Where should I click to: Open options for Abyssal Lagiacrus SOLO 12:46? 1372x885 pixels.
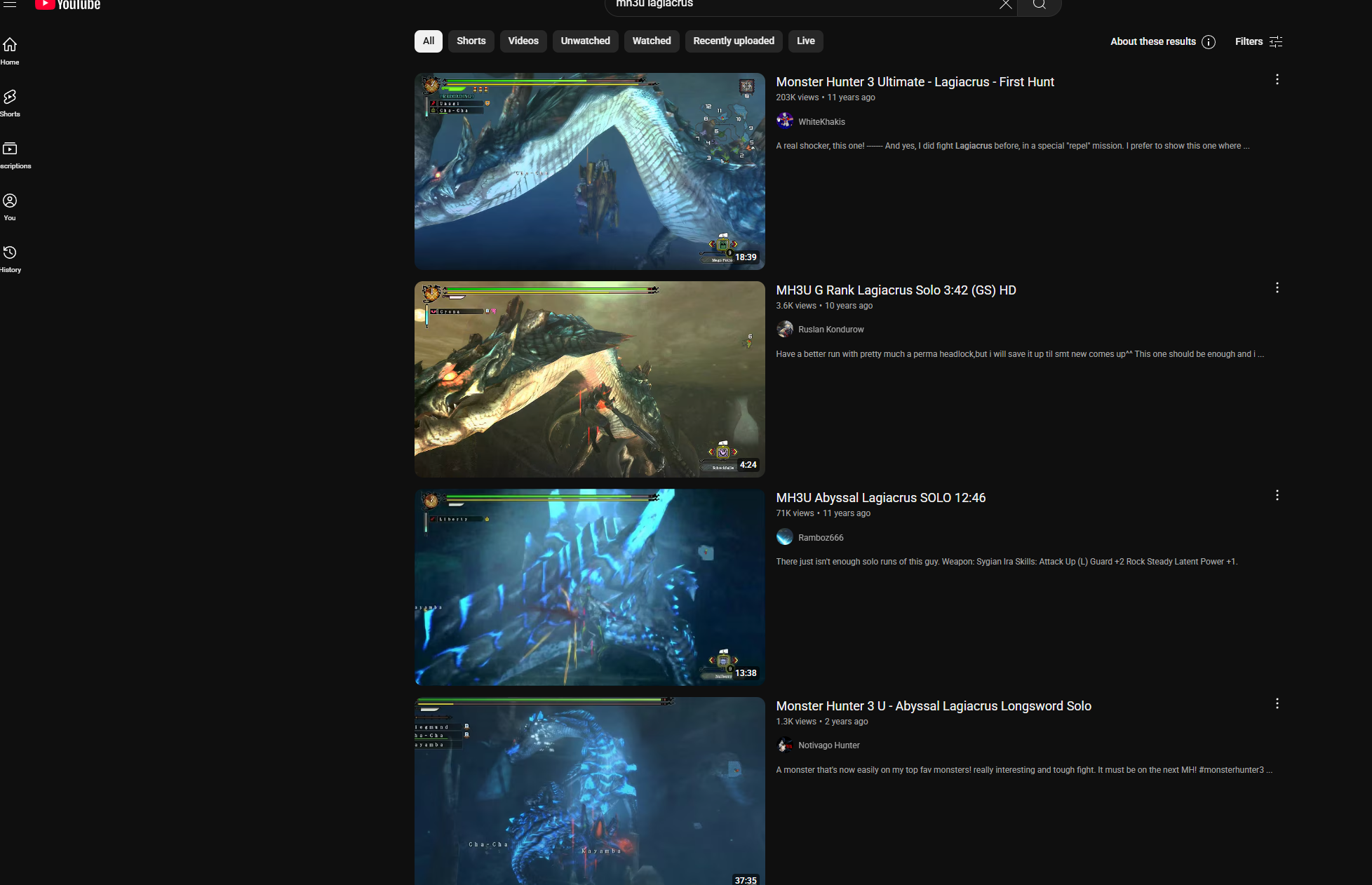pos(1277,496)
